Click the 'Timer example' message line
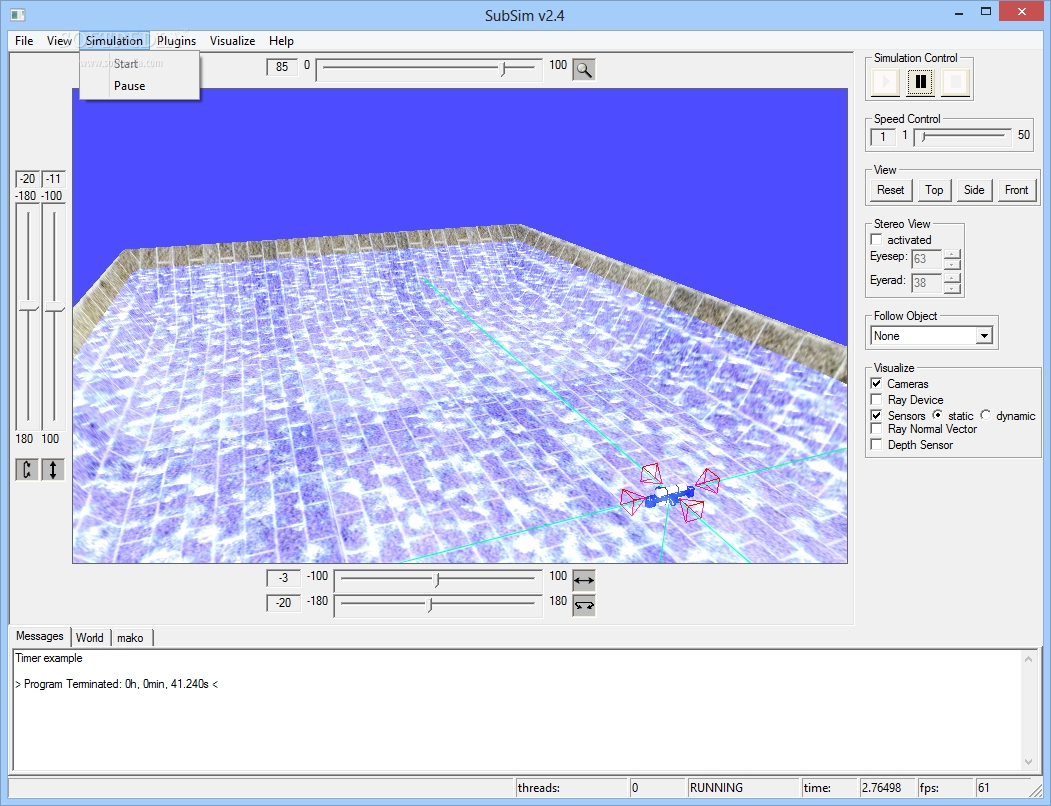Image resolution: width=1051 pixels, height=806 pixels. (x=49, y=658)
